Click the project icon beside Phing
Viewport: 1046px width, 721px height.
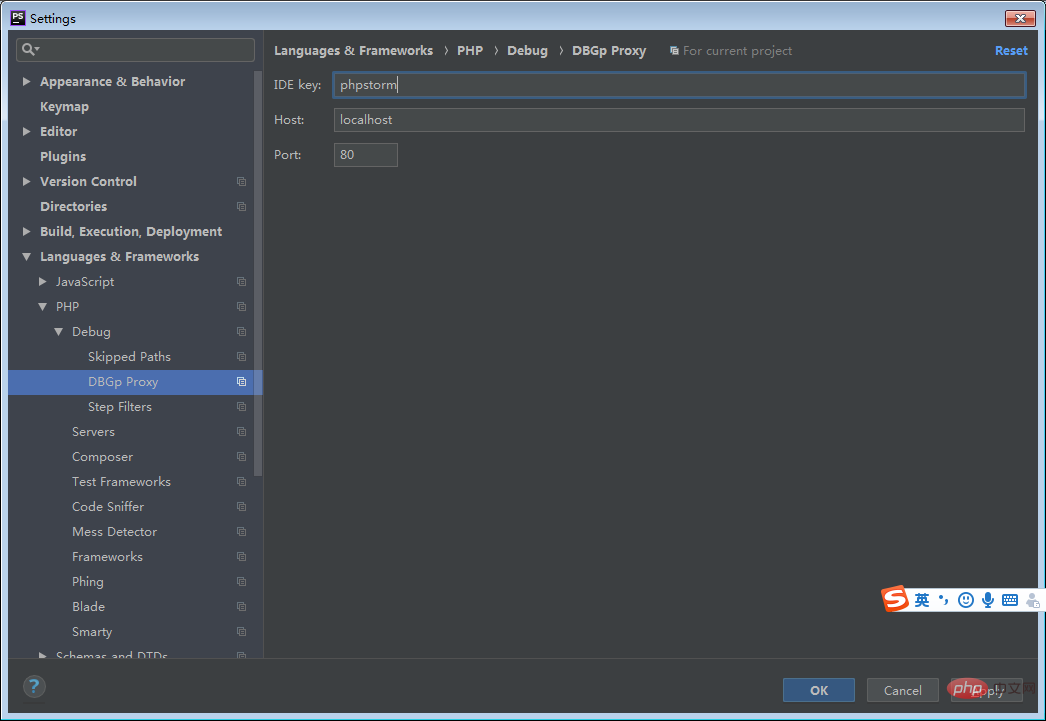pyautogui.click(x=241, y=582)
